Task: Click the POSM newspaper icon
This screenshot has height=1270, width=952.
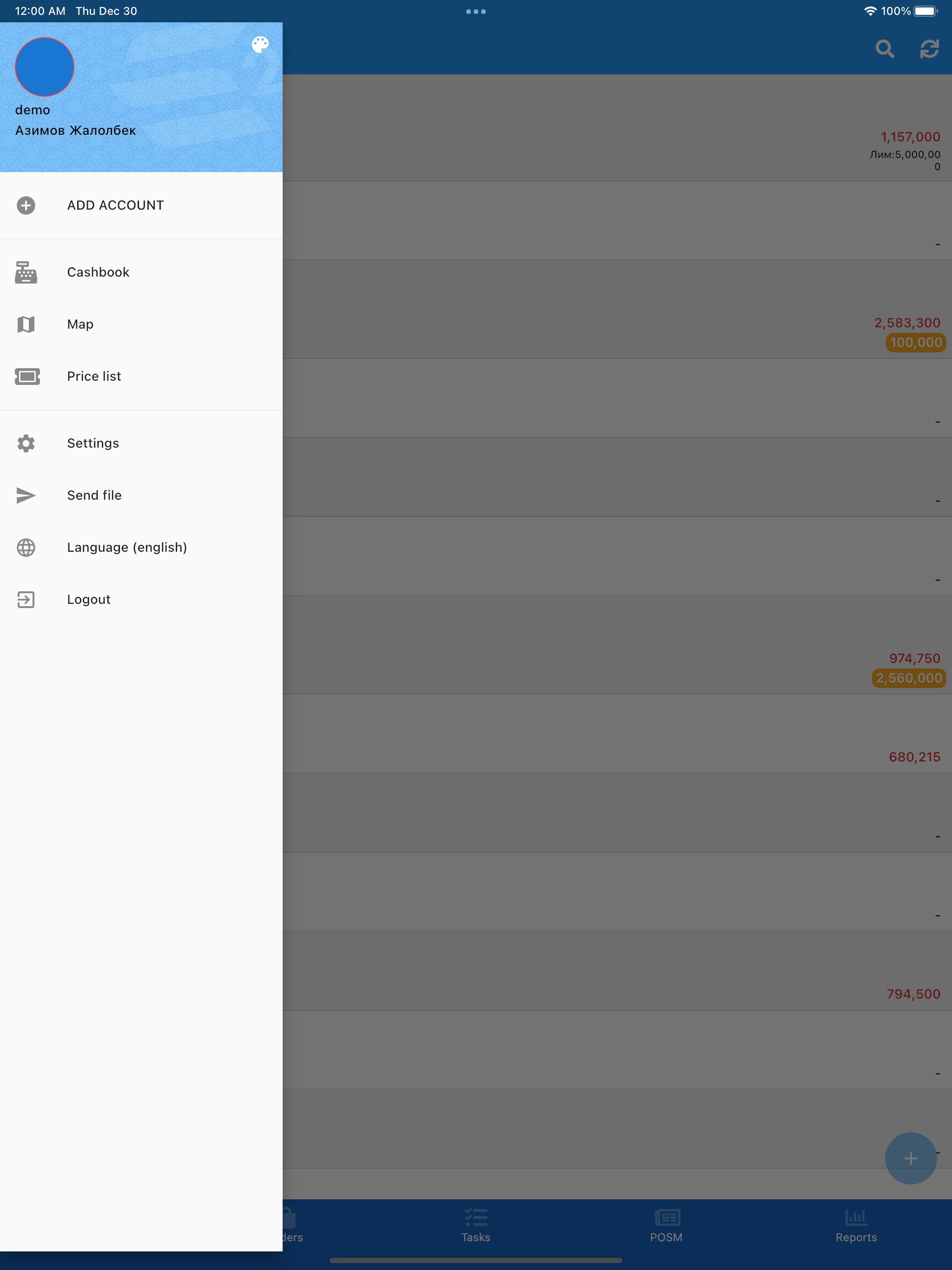Action: pyautogui.click(x=667, y=1217)
